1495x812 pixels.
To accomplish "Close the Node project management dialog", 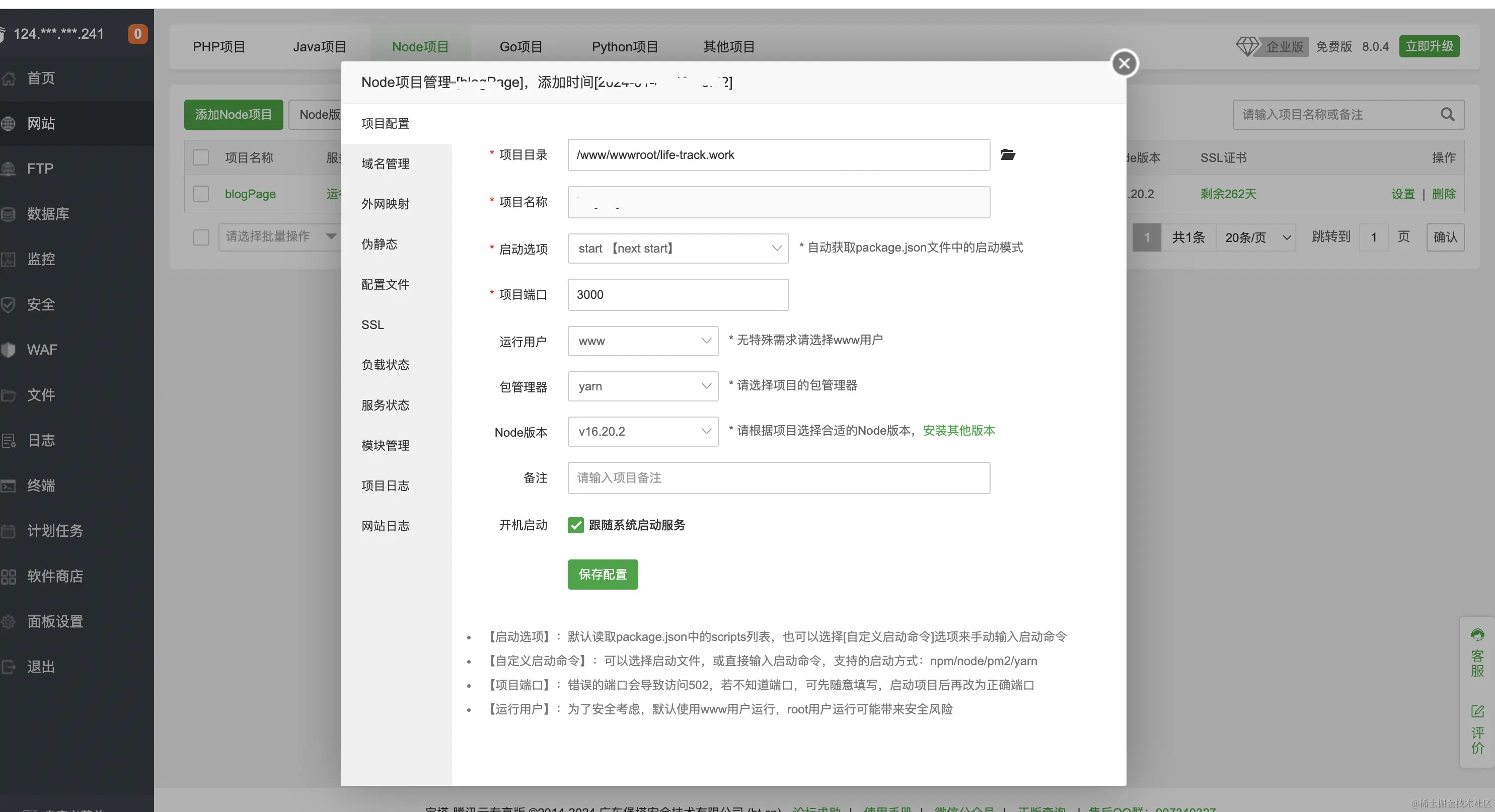I will [1124, 63].
